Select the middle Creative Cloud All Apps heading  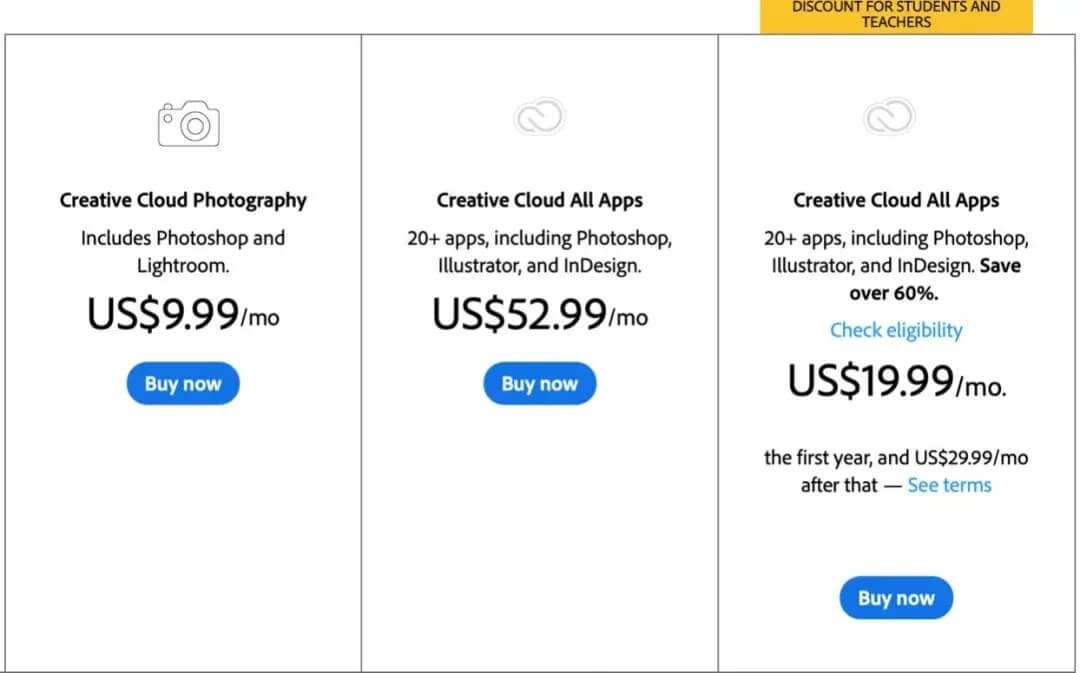pos(539,200)
